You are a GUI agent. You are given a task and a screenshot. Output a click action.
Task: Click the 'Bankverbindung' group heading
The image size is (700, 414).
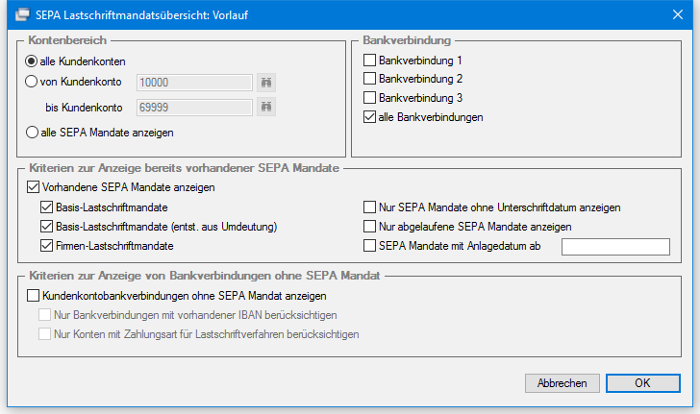click(x=407, y=40)
